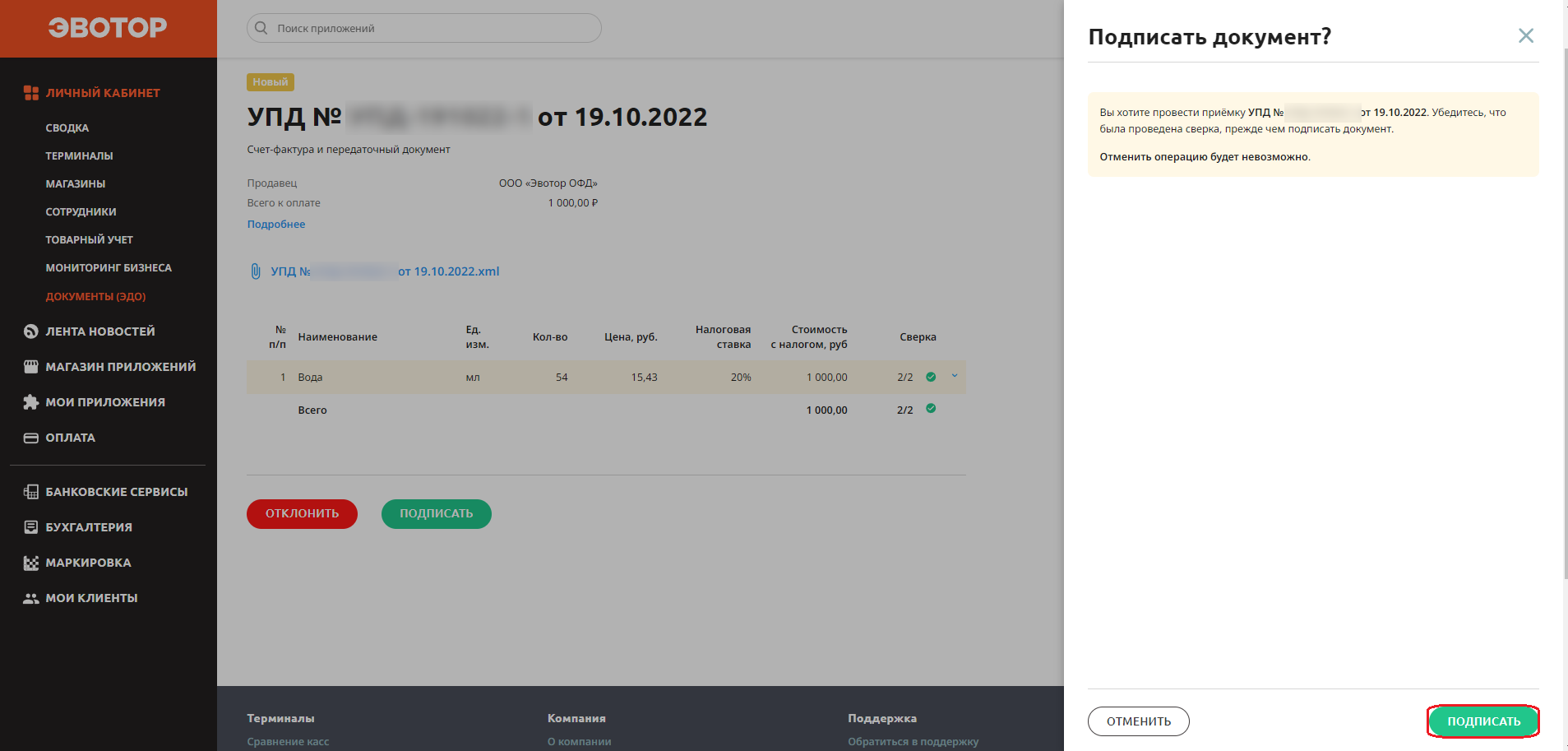Viewport: 1568px width, 751px height.
Task: Click the quantity value 54
Action: pyautogui.click(x=562, y=378)
